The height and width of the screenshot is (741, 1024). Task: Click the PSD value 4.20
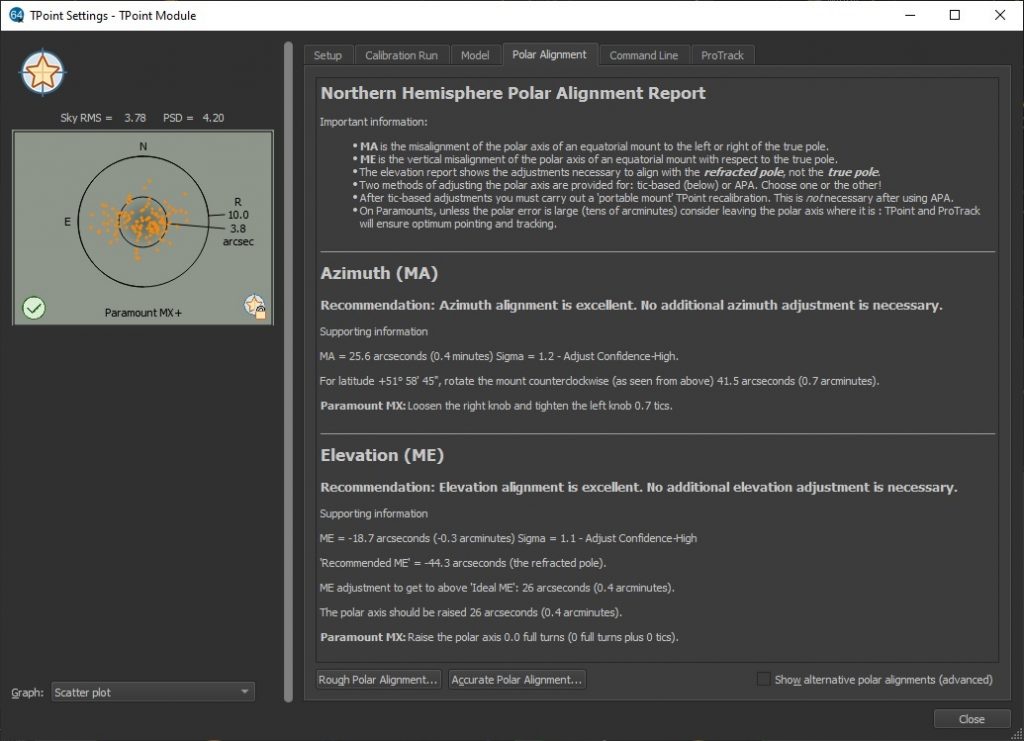213,118
